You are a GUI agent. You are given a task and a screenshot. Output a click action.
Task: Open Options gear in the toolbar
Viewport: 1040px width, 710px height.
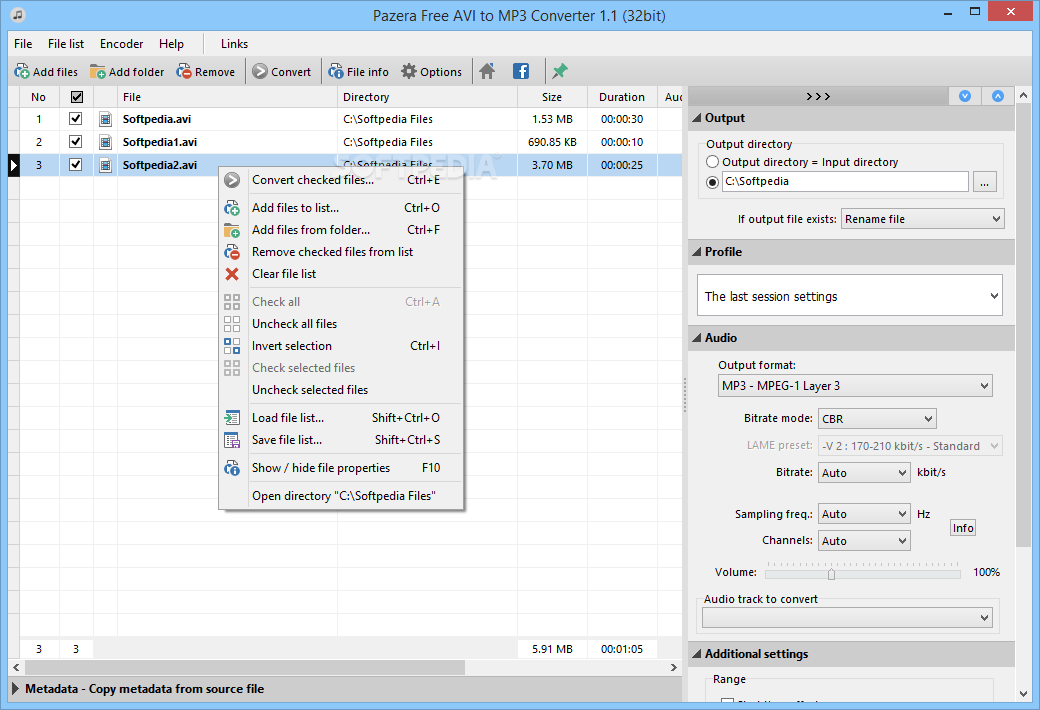[x=409, y=71]
